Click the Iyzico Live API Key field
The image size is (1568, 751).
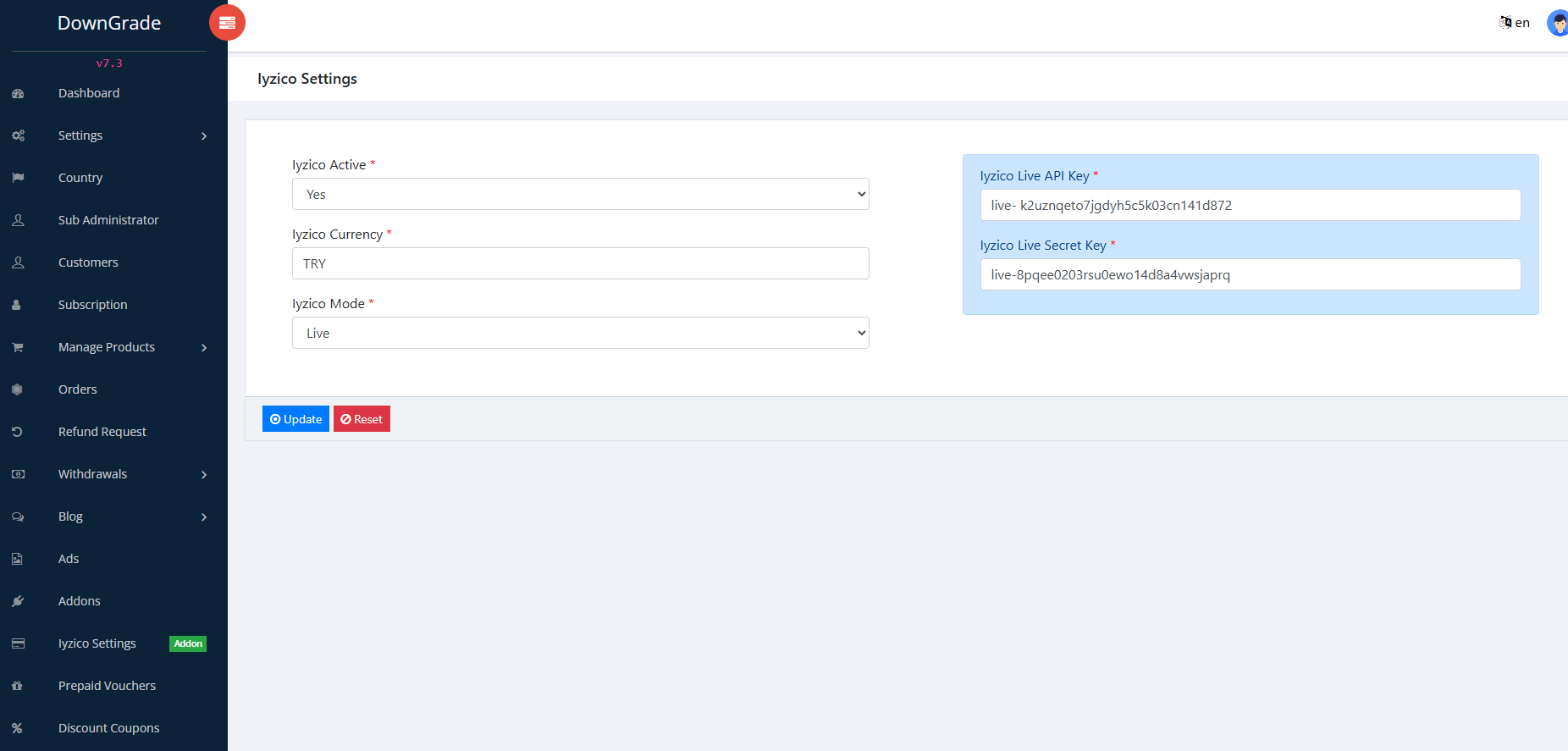pyautogui.click(x=1250, y=205)
